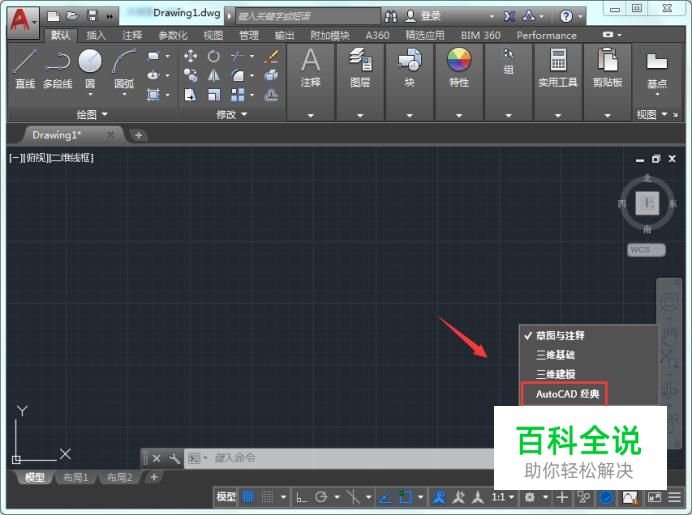Switch to the Insert (插入) ribbon tab
Screen dimensions: 692x515
coord(96,35)
